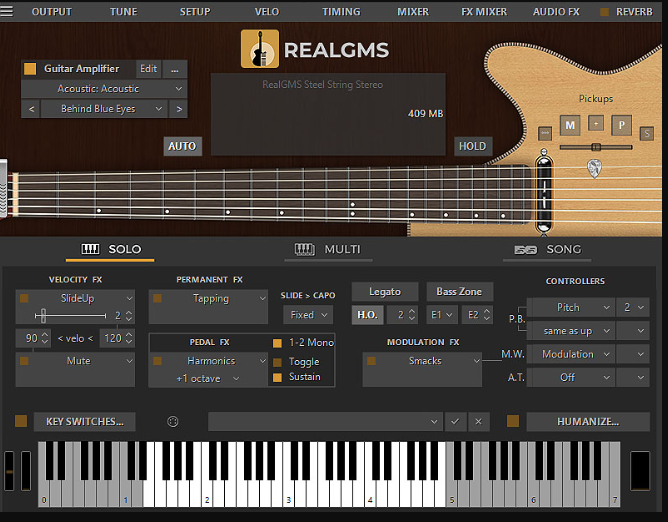Open the same as up dropdown

click(x=570, y=331)
